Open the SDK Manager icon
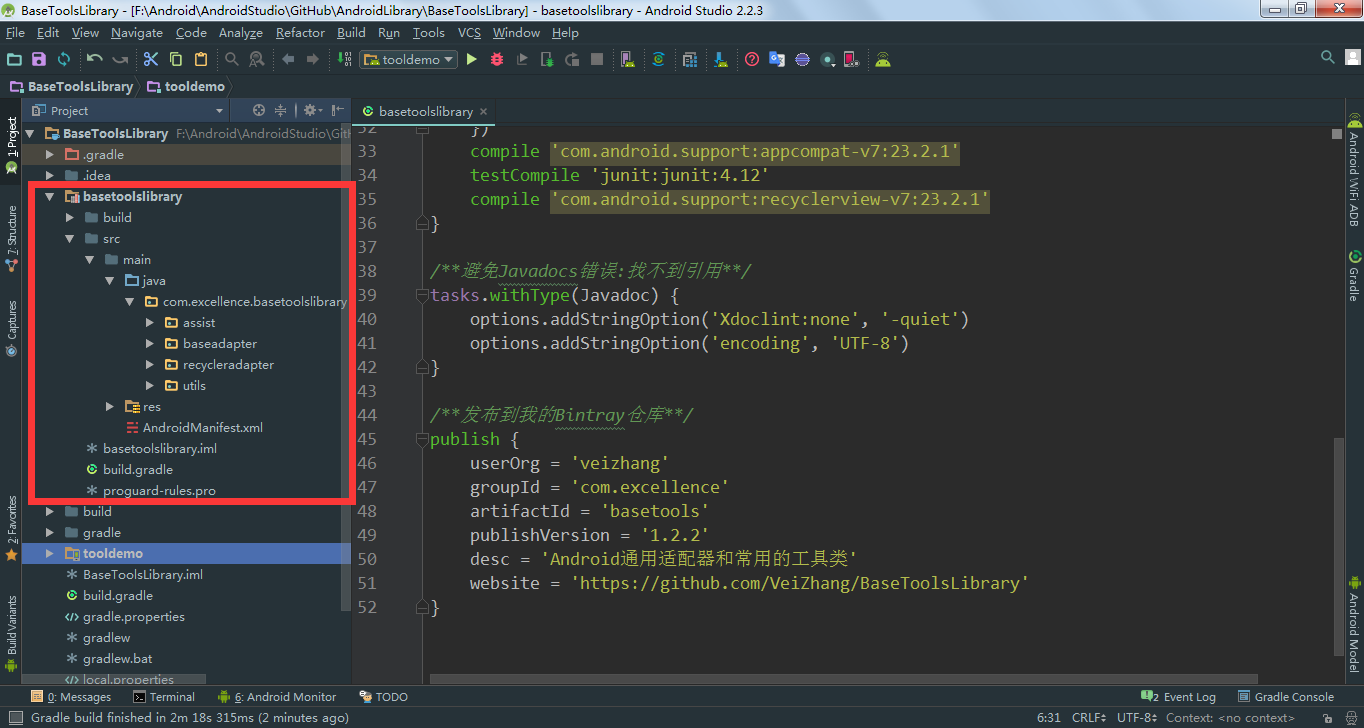The image size is (1364, 728). click(720, 60)
